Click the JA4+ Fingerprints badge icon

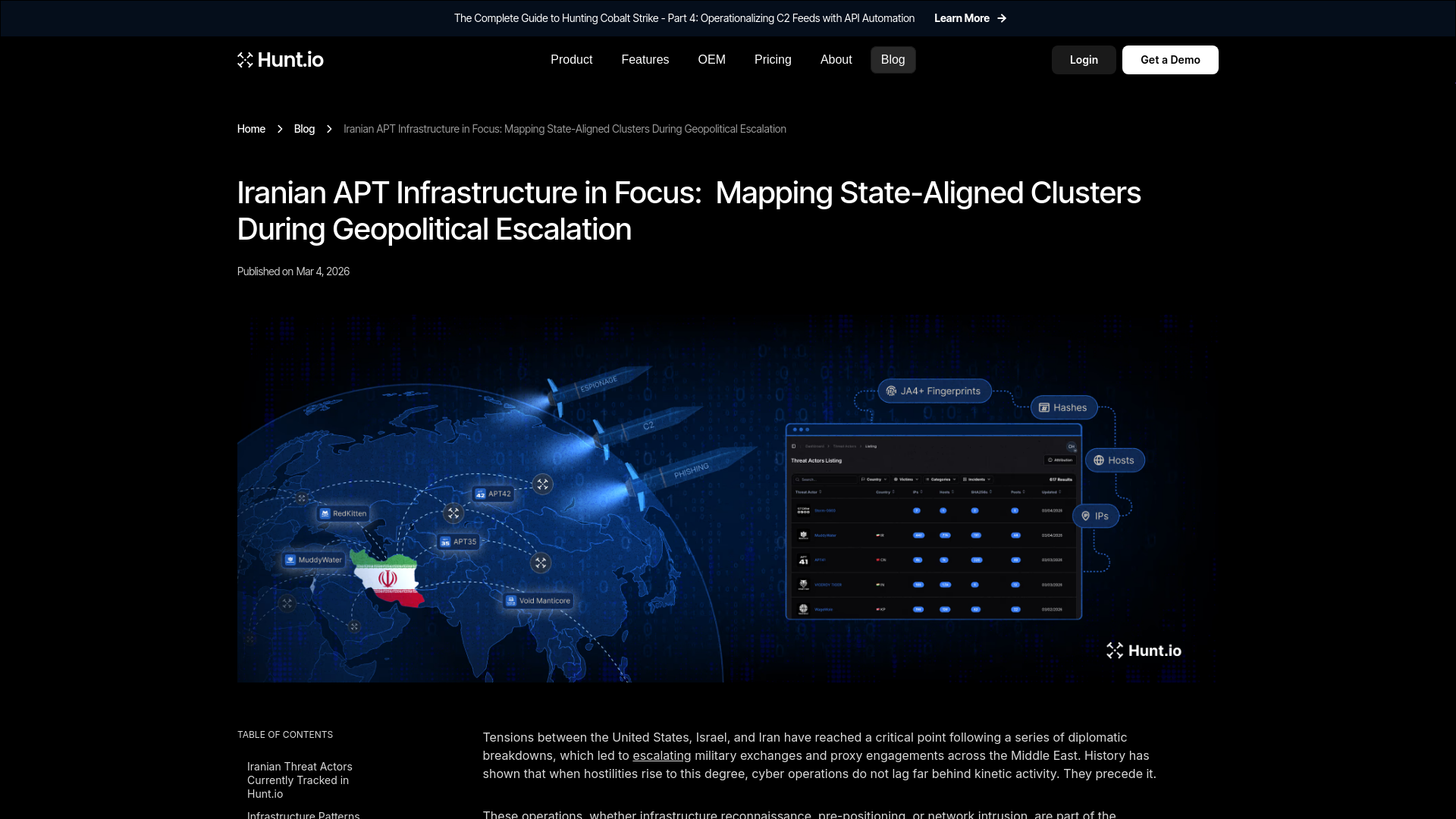[892, 391]
